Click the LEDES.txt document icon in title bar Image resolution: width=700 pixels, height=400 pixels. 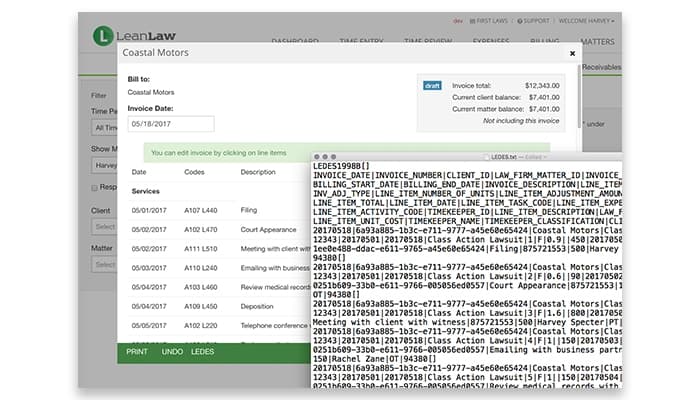tap(488, 158)
